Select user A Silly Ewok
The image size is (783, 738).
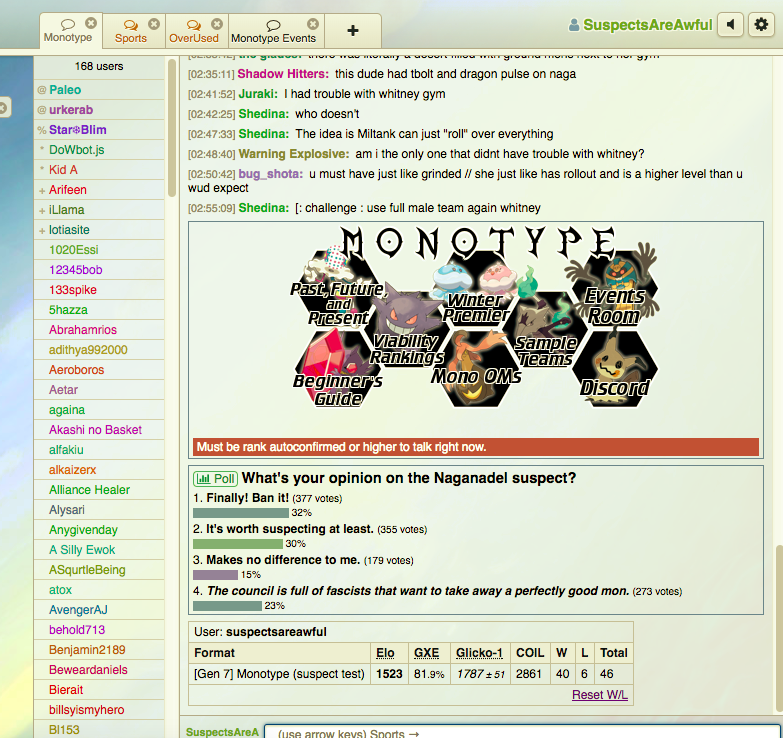tap(99, 550)
